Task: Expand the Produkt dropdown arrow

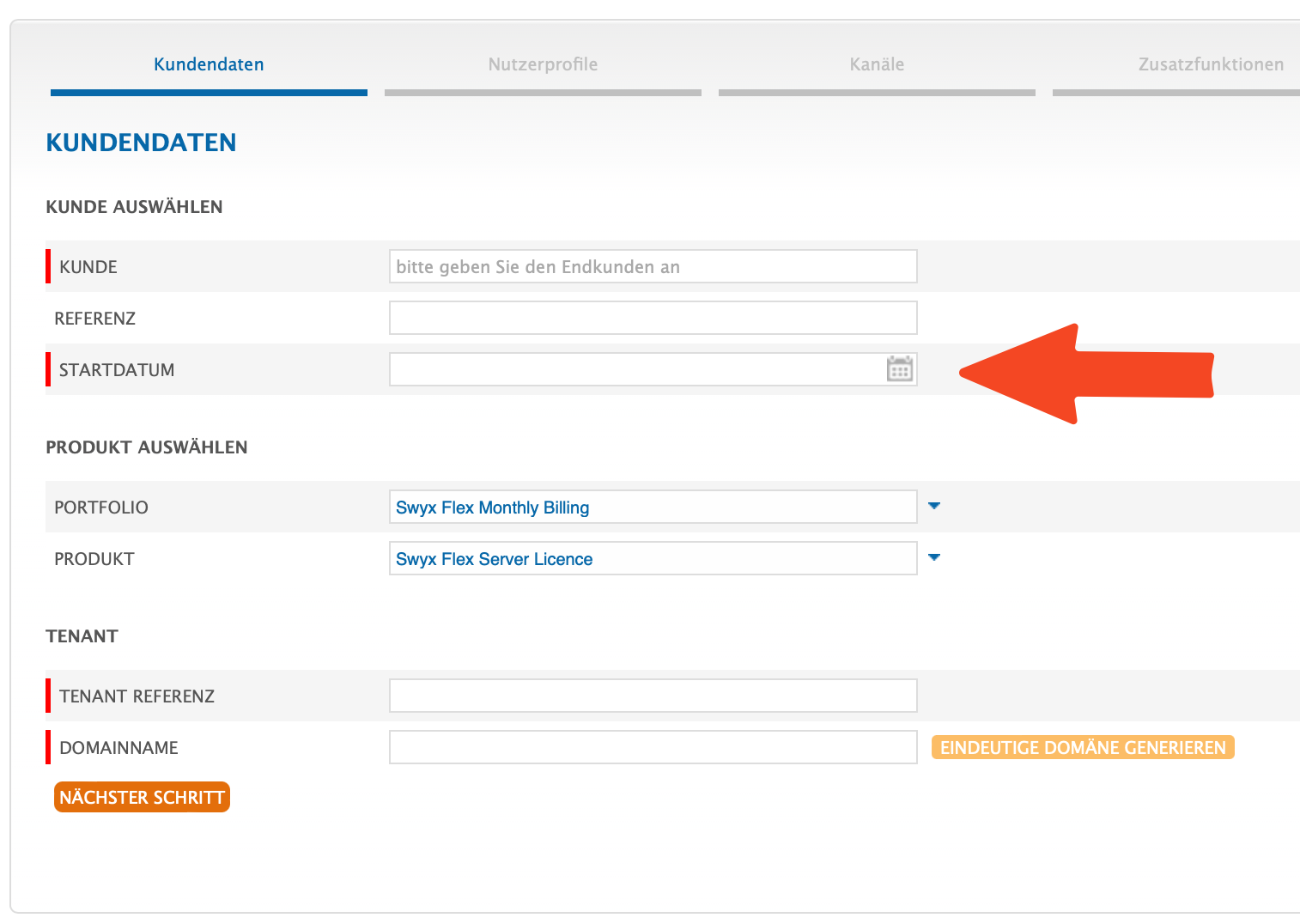Action: pos(934,558)
